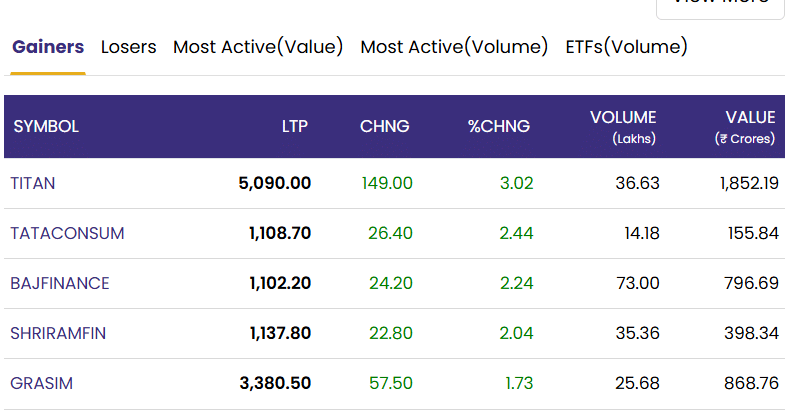Click TITAN's LTP value 5,090.00

tap(275, 183)
